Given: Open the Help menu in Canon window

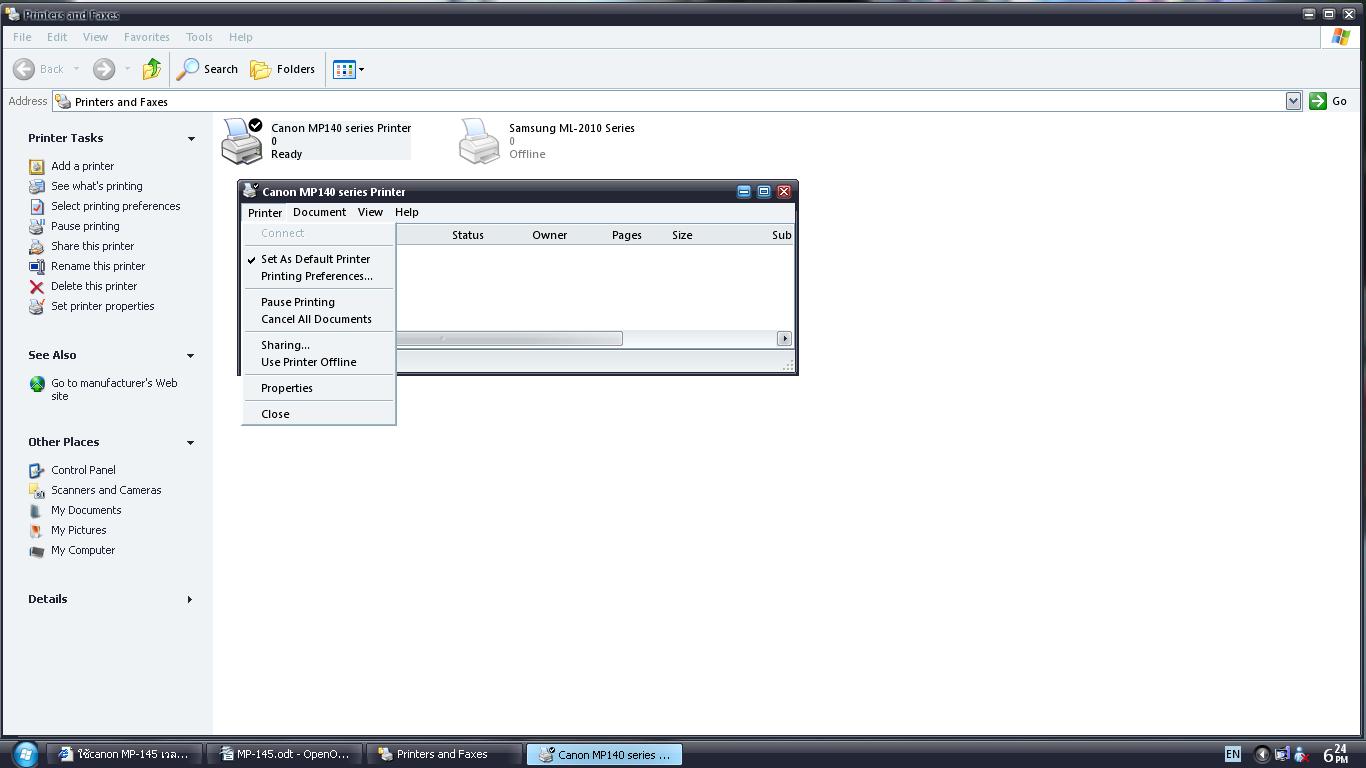Looking at the screenshot, I should (x=406, y=212).
